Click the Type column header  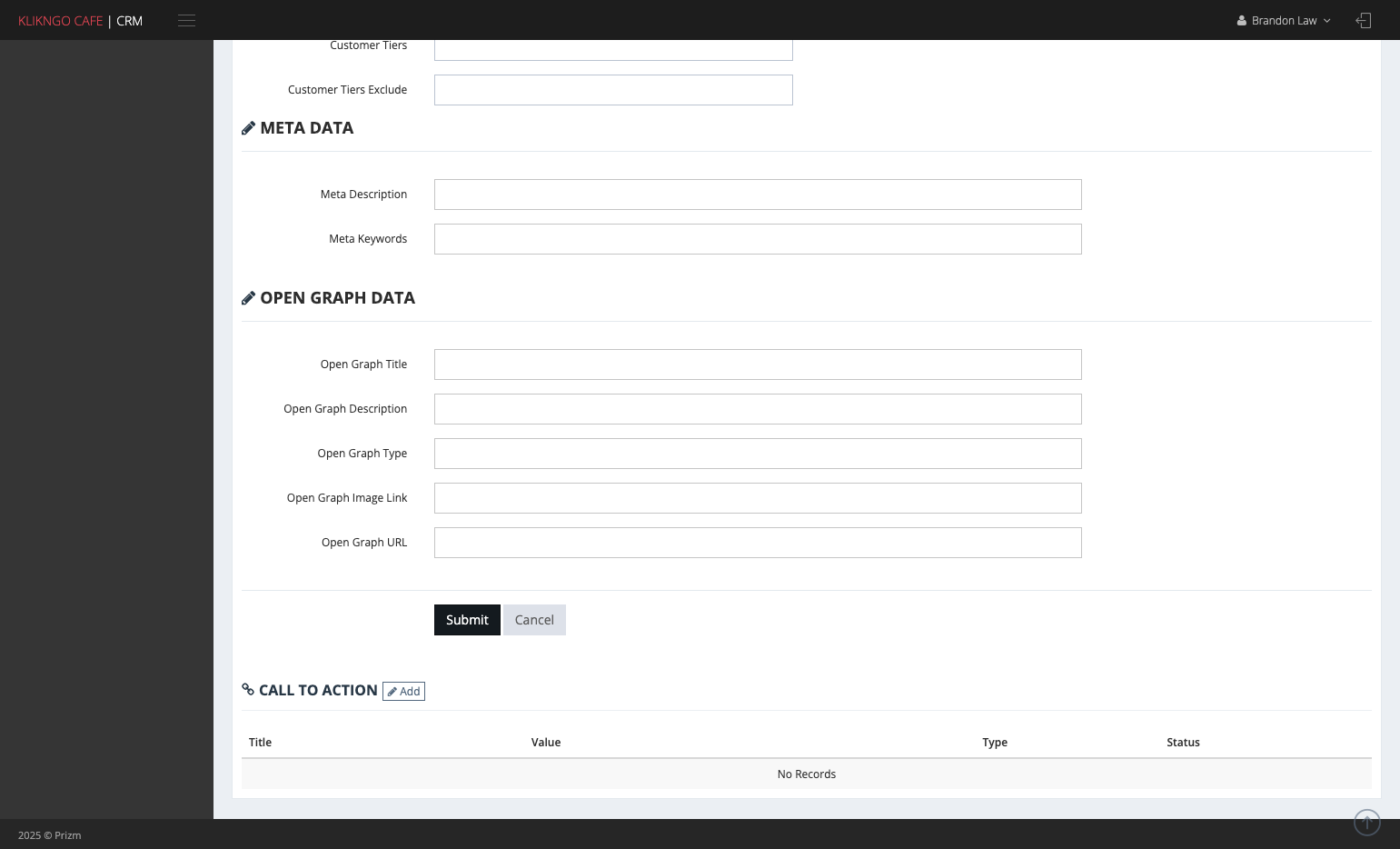click(995, 743)
